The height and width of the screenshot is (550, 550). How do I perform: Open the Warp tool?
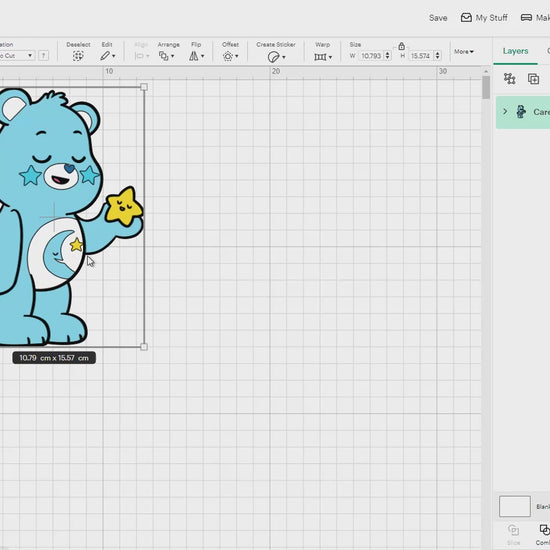pyautogui.click(x=320, y=57)
